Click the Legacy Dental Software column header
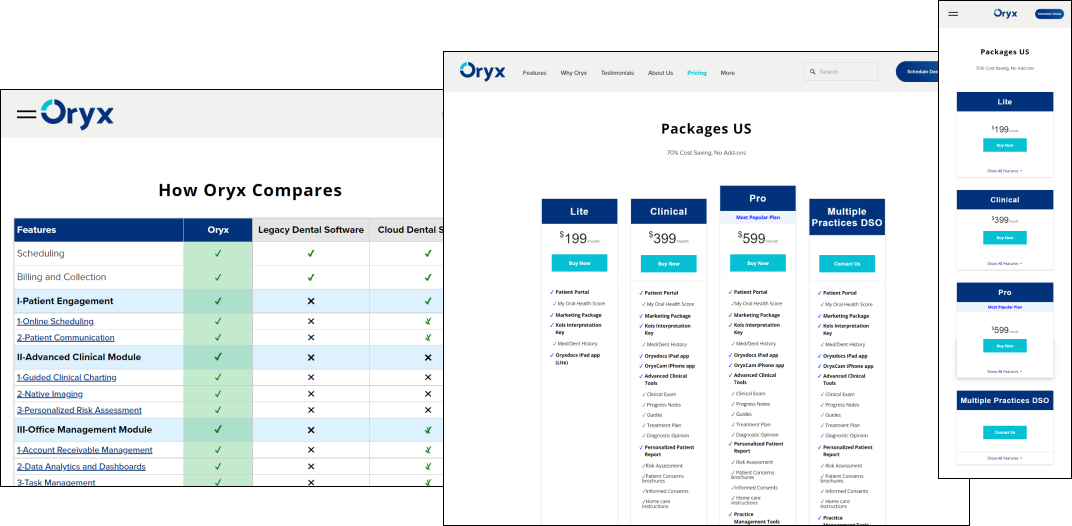 coord(311,230)
